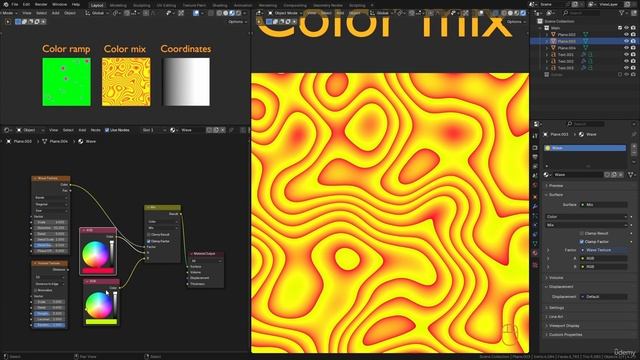Toggle visibility eye of Plane.002 in outliner
640x360 pixels.
[x=627, y=35]
